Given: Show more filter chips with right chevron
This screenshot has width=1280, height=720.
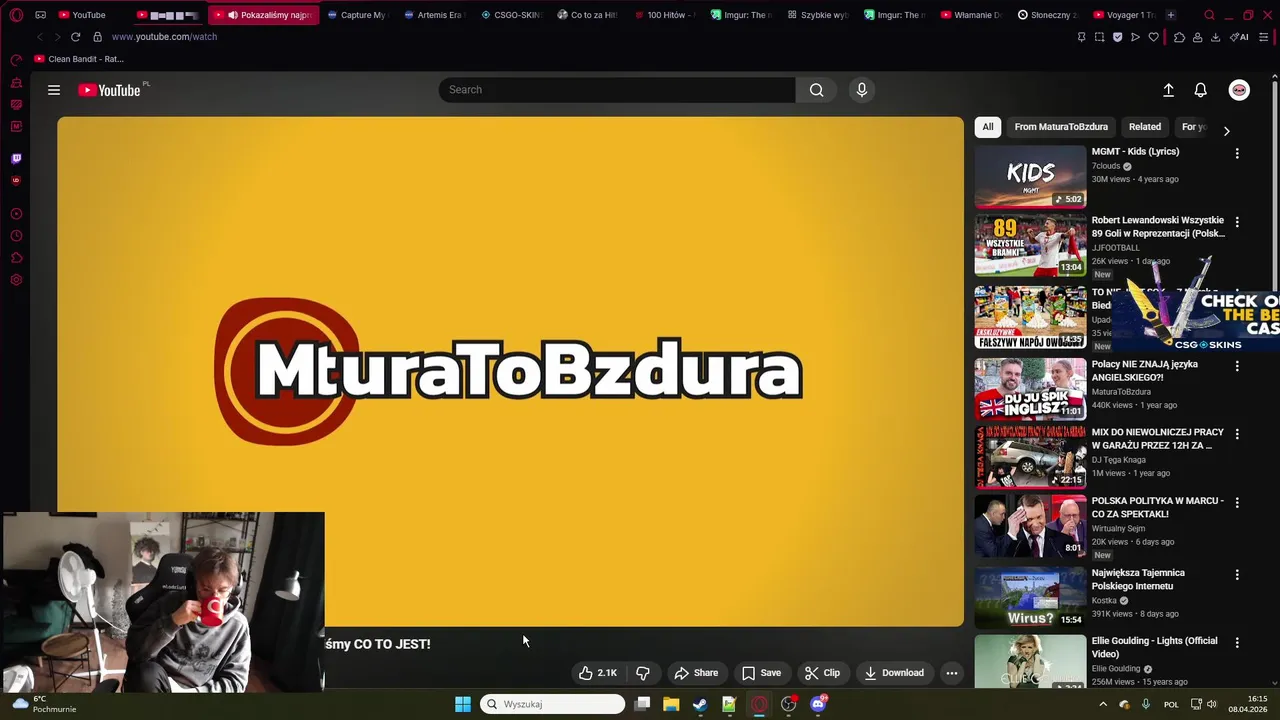Looking at the screenshot, I should tap(1226, 131).
